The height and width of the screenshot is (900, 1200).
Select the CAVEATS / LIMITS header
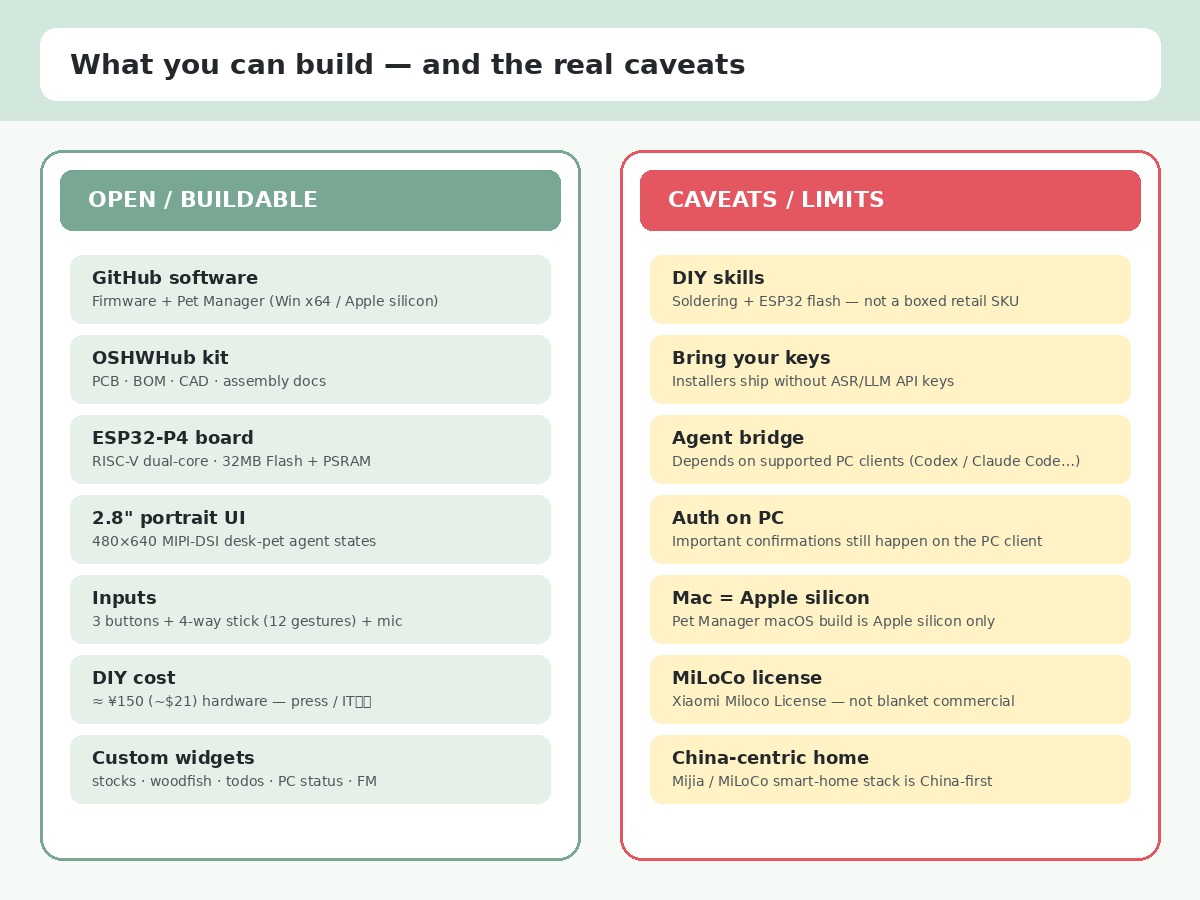(x=890, y=200)
